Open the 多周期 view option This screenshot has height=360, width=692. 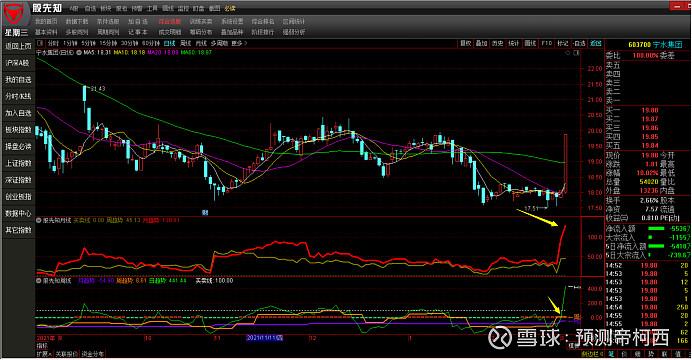[219, 43]
